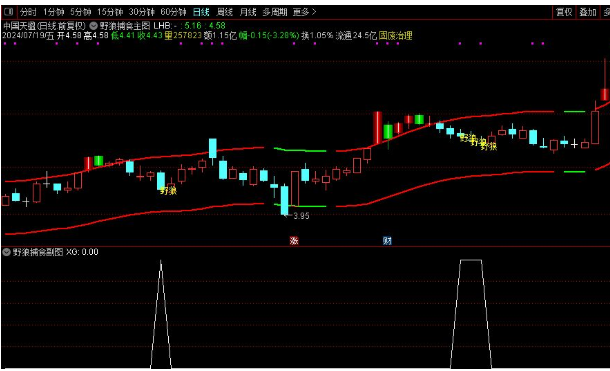Open the 野狼捕食主图 indicator dropdown icon
This screenshot has width=610, height=371.
point(93,26)
